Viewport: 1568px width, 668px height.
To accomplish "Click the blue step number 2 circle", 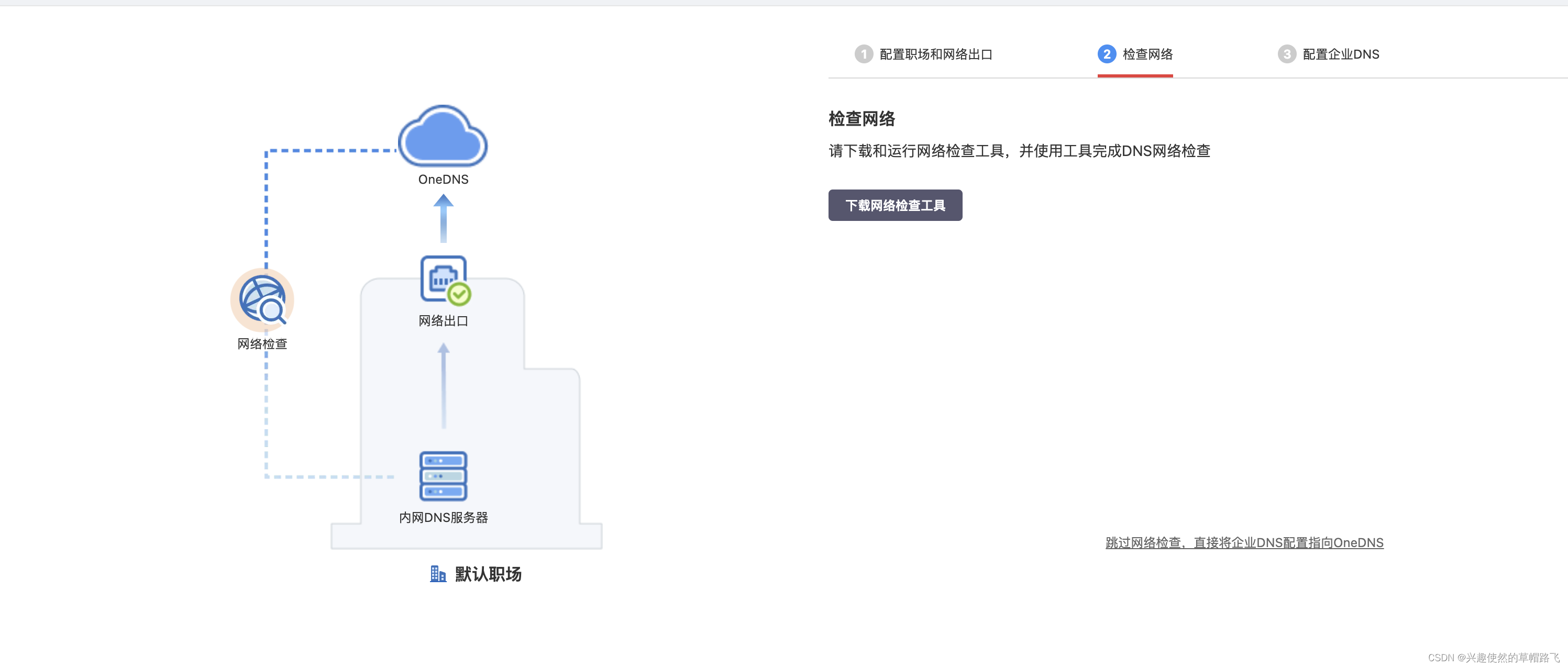I will (x=1107, y=54).
